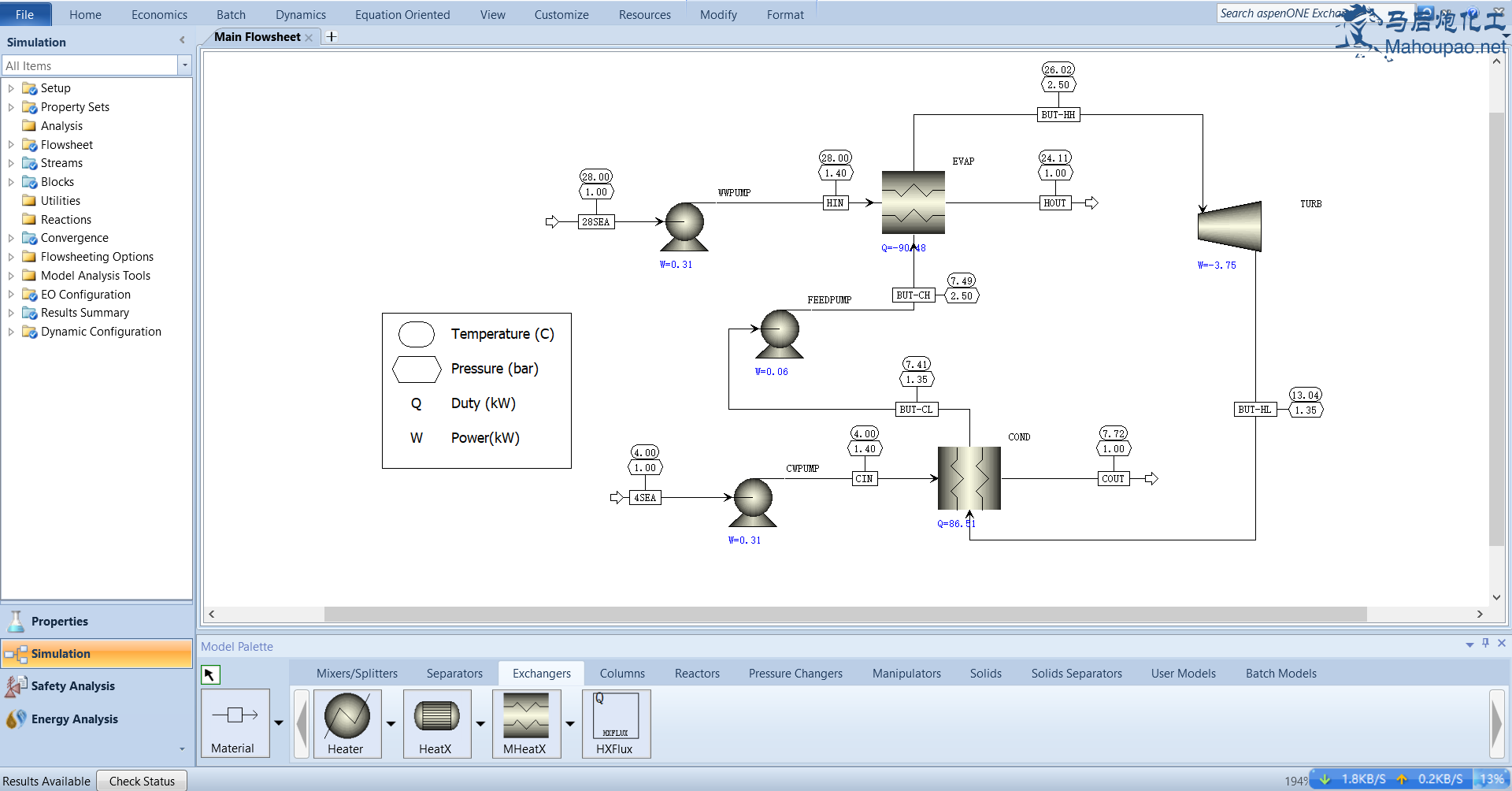Image resolution: width=1512 pixels, height=791 pixels.
Task: Open Model Palette options dropdown arrow
Action: (x=1469, y=644)
